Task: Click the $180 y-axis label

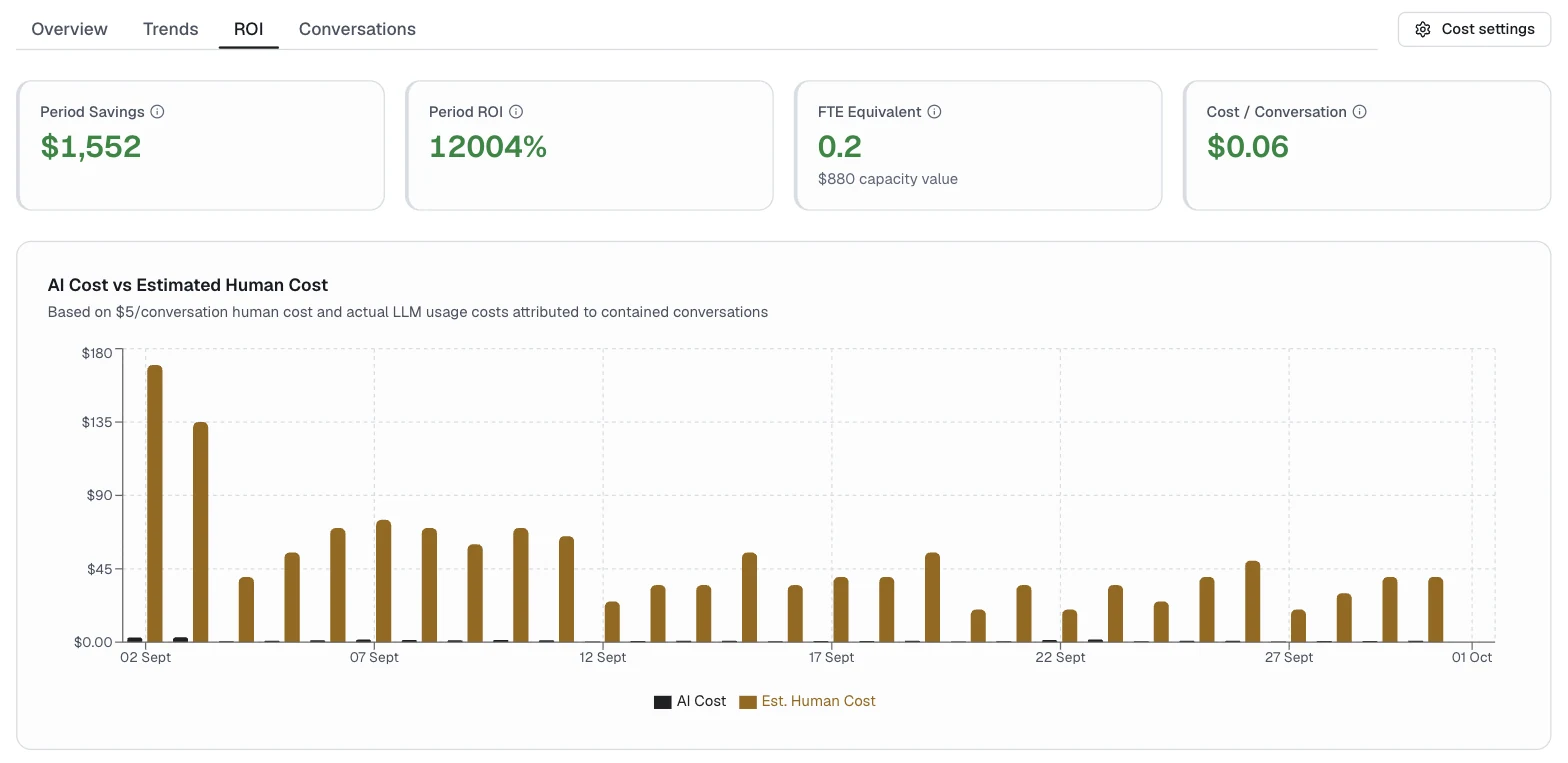Action: 97,353
